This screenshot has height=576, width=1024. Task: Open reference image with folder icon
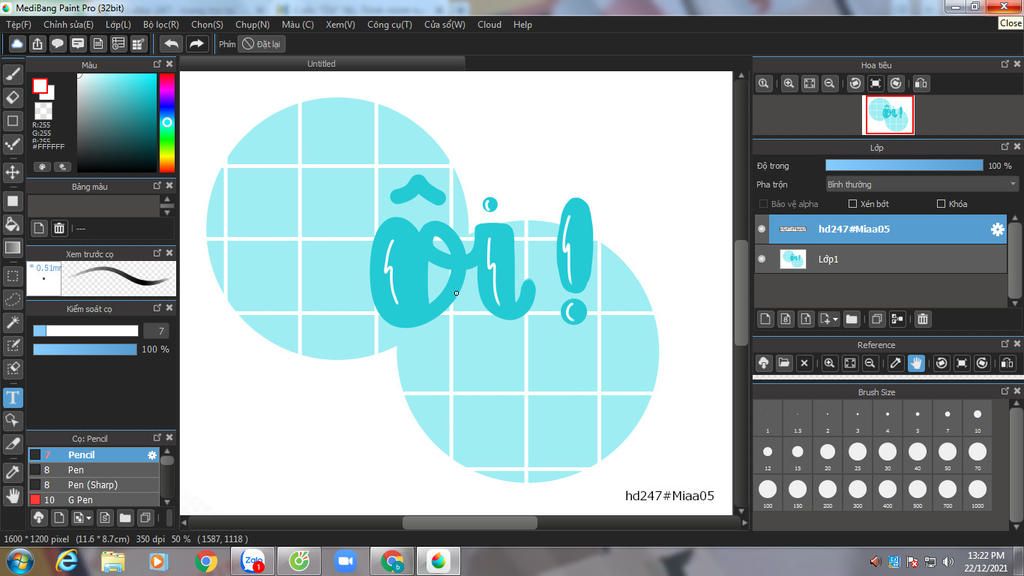coord(784,363)
